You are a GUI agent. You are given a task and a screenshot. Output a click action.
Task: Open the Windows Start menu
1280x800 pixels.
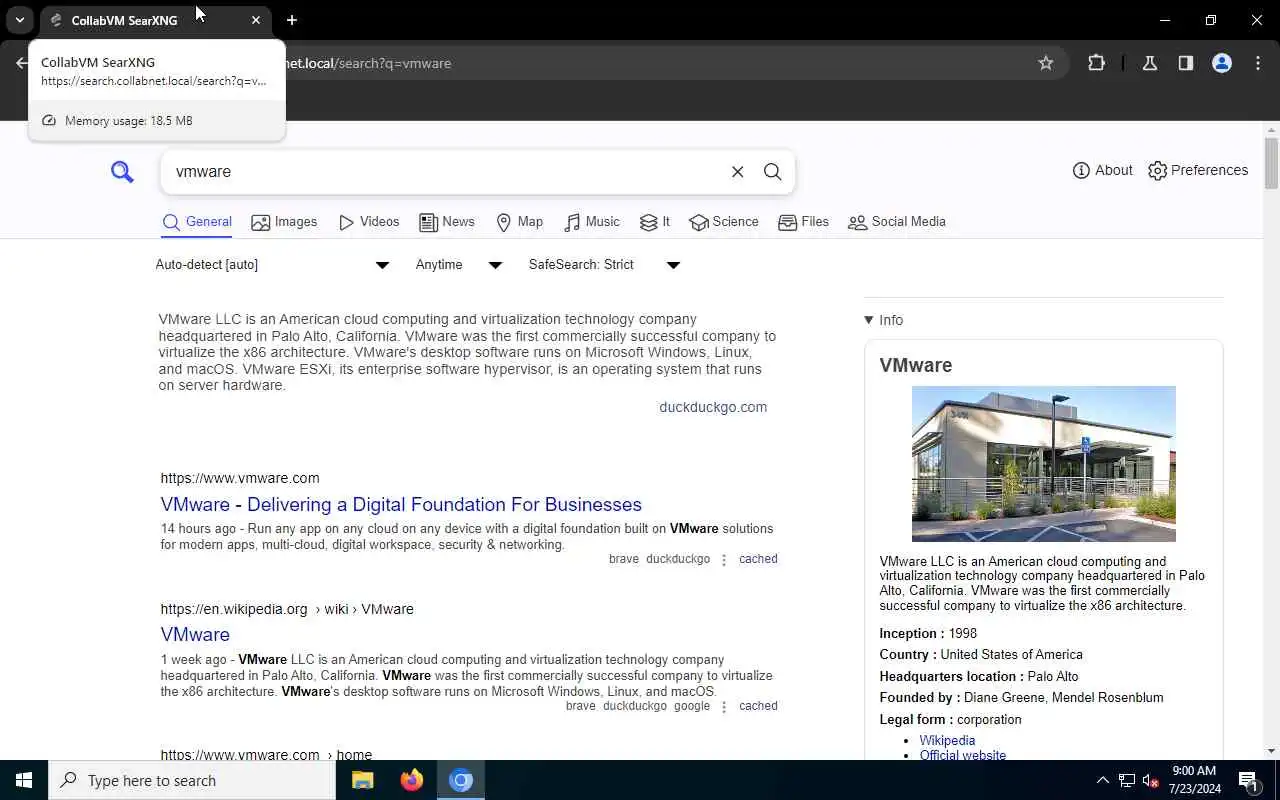coord(24,780)
